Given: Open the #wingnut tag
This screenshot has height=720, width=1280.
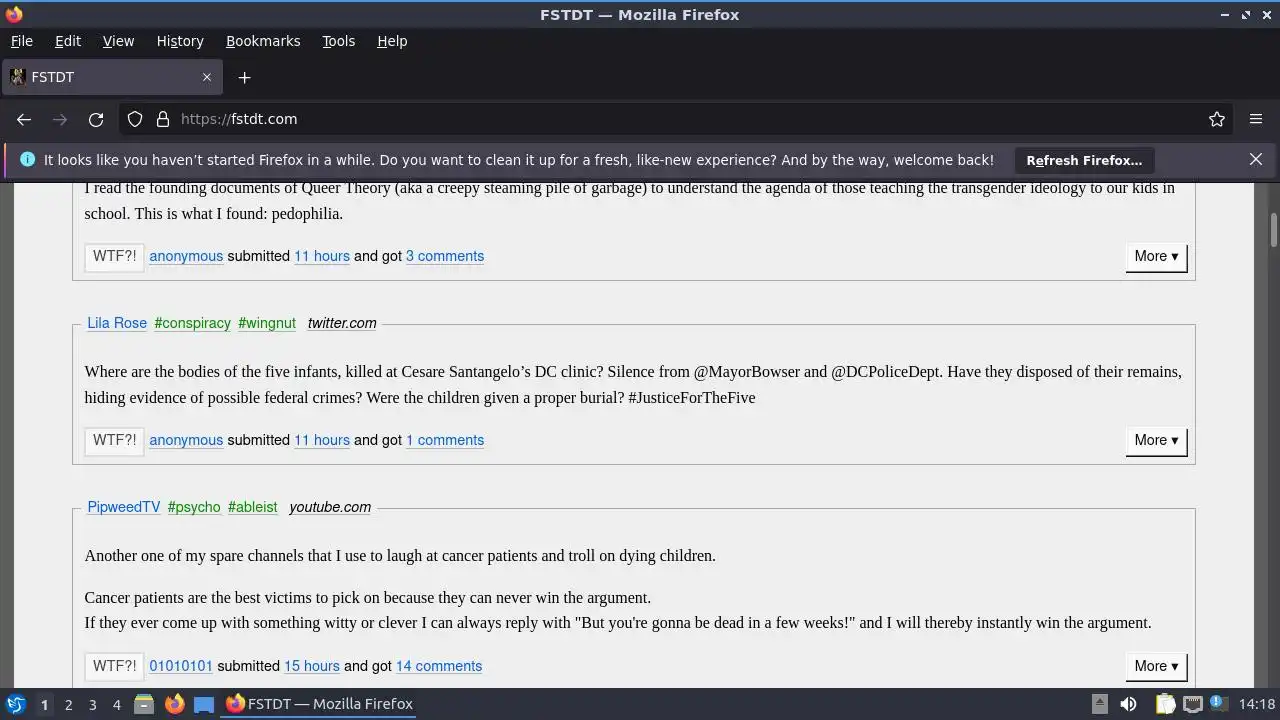Looking at the screenshot, I should click(x=267, y=323).
